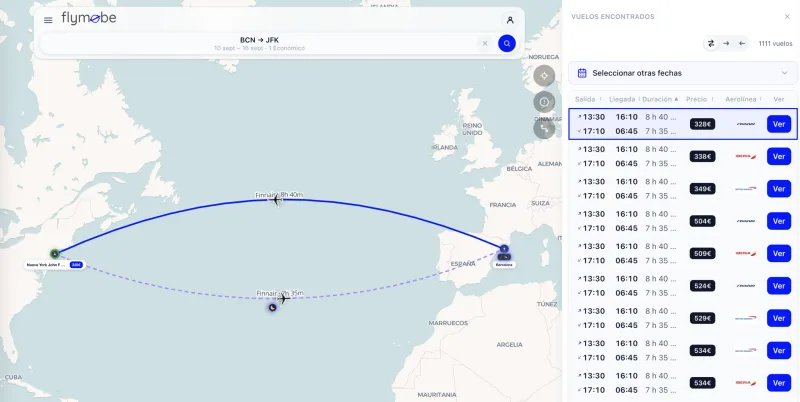Sort by Aerolínea column
The height and width of the screenshot is (402, 800).
tap(743, 99)
